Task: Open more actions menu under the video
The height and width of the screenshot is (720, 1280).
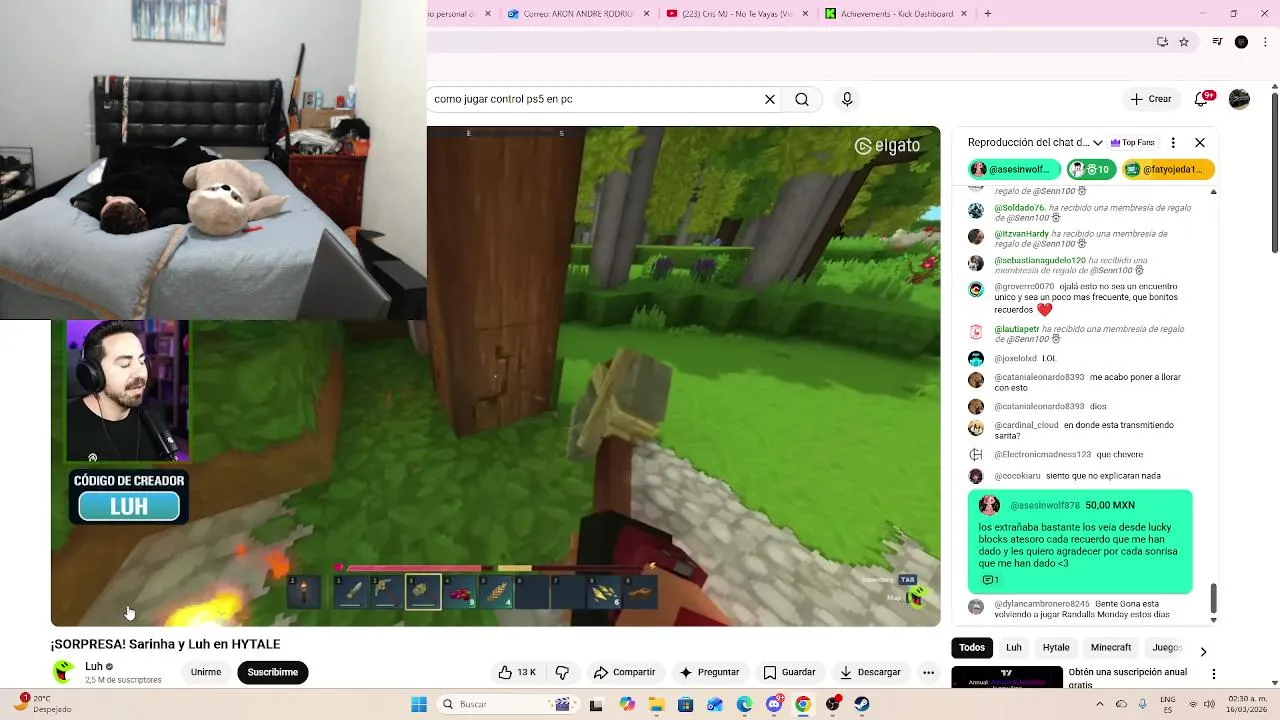Action: pyautogui.click(x=928, y=672)
